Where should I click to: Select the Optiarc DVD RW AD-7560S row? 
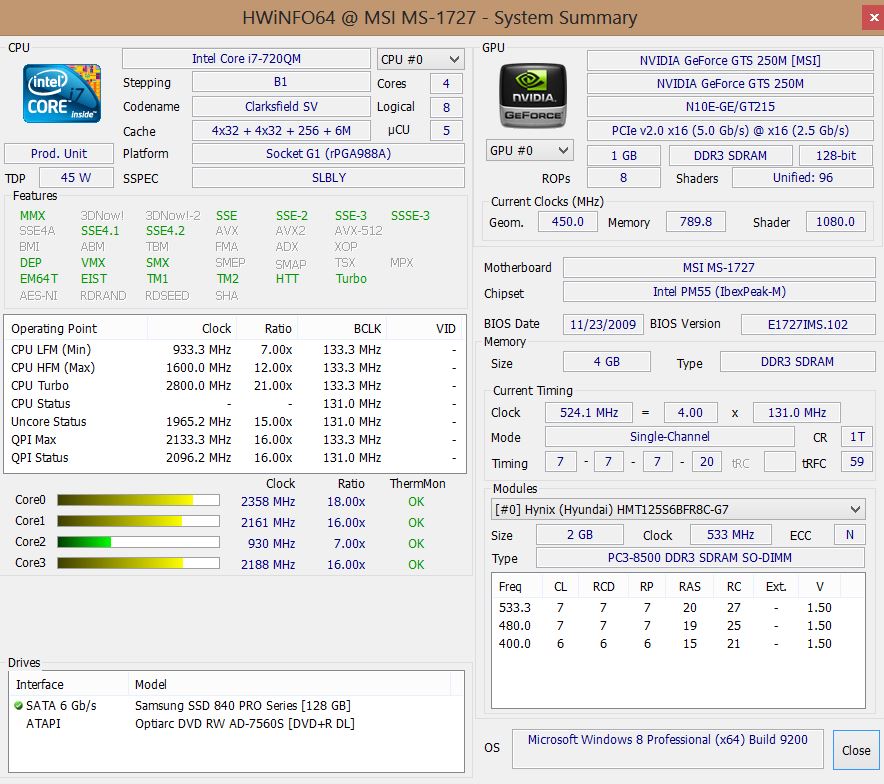point(237,724)
